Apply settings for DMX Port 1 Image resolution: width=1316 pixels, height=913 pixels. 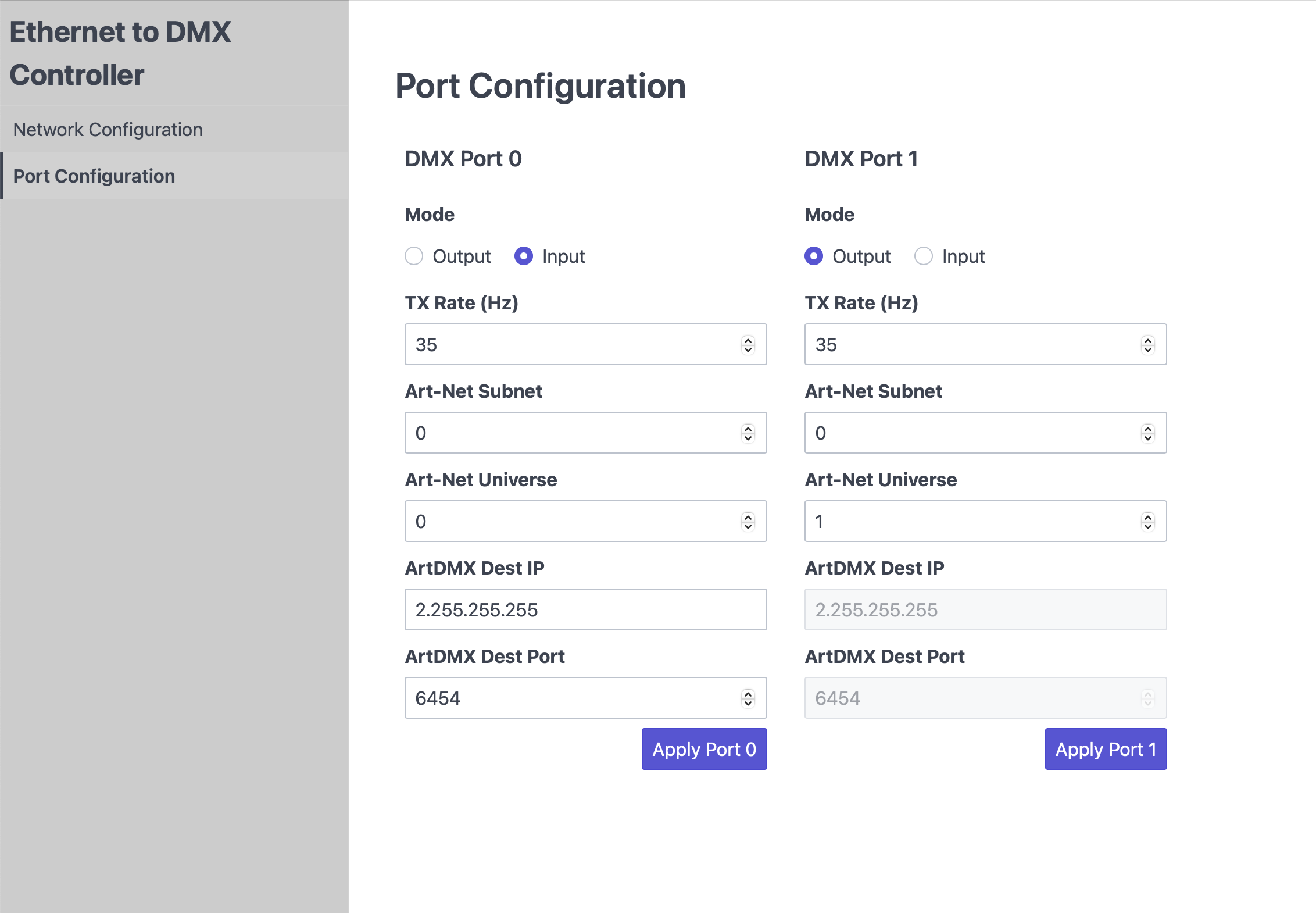click(x=1105, y=749)
